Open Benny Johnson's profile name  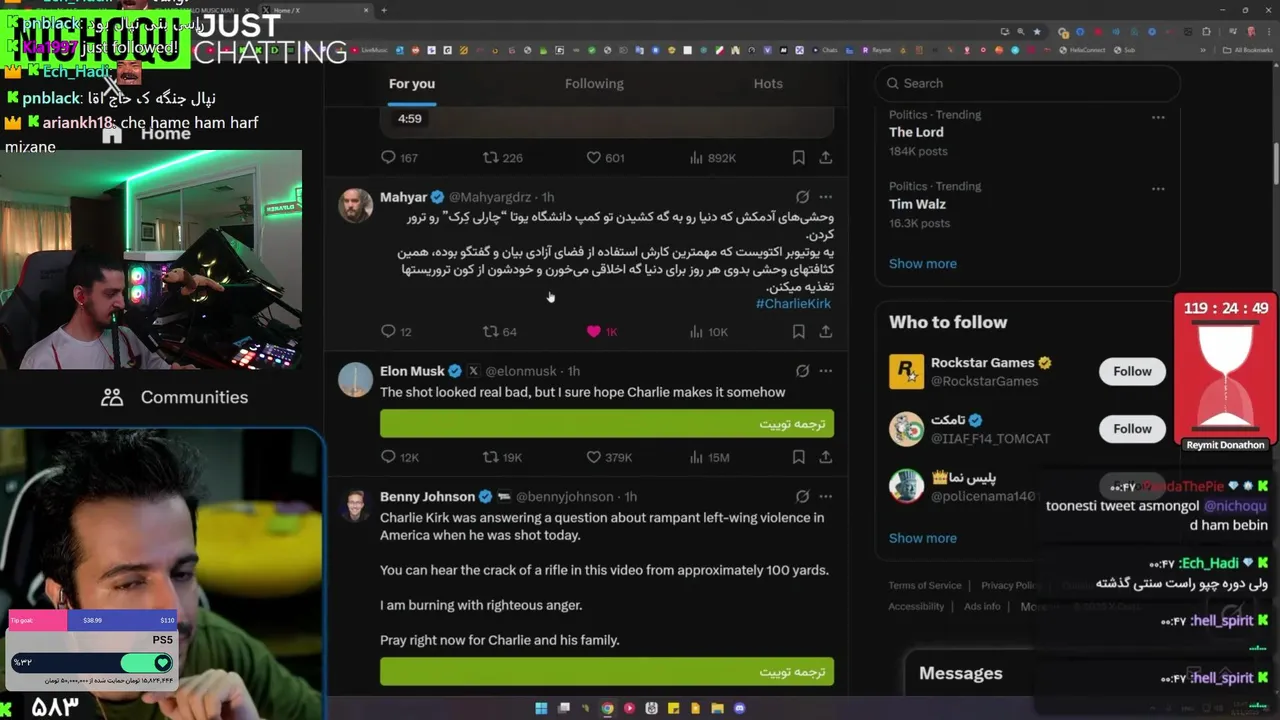[x=427, y=497]
